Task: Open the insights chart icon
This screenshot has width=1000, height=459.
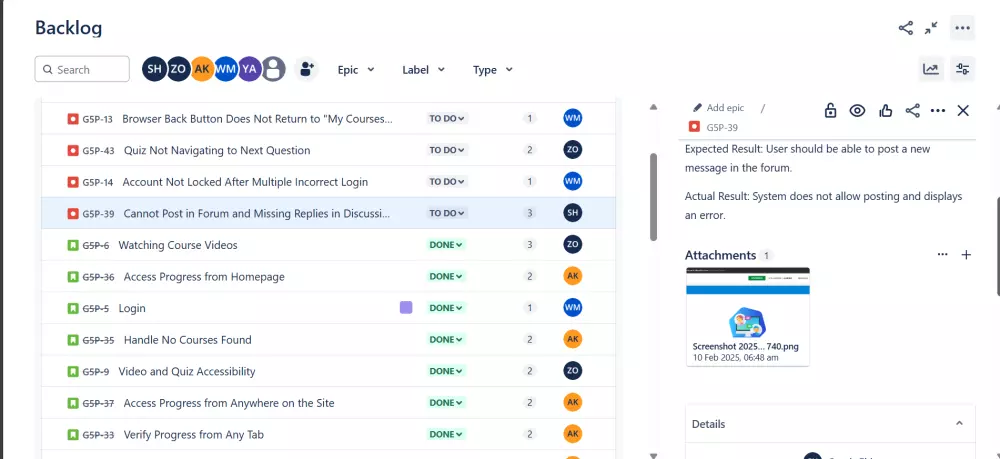Action: click(931, 69)
